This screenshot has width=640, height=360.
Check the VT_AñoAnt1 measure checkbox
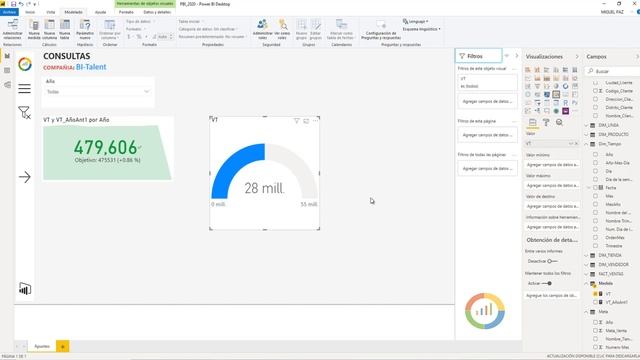click(x=596, y=302)
